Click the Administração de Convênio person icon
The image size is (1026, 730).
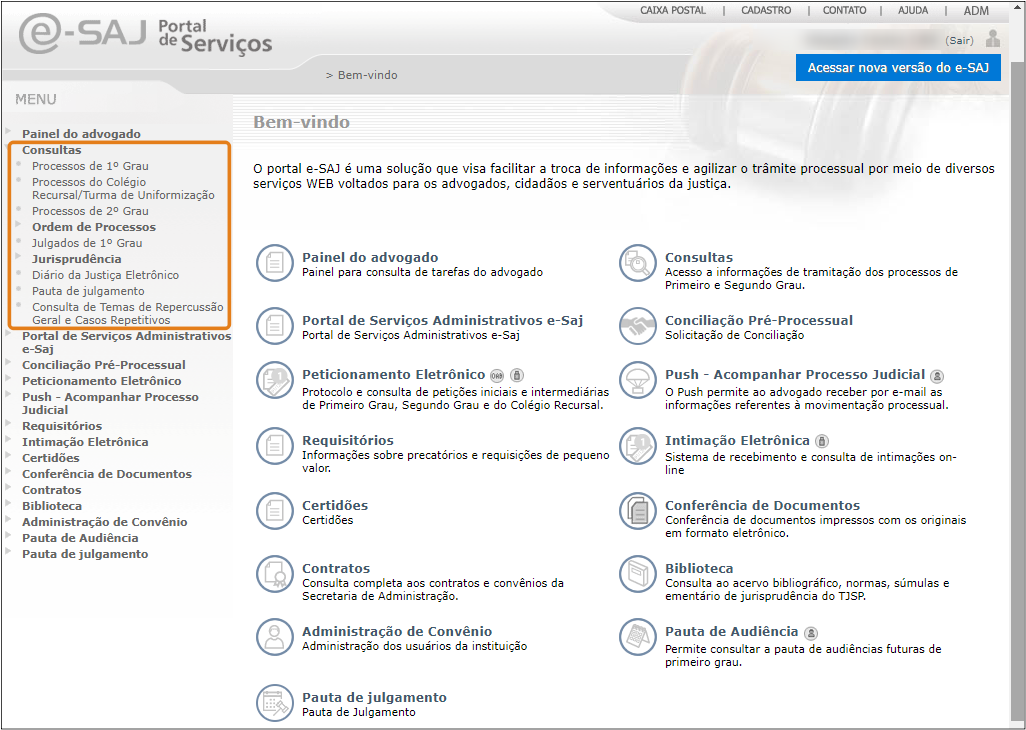click(272, 637)
